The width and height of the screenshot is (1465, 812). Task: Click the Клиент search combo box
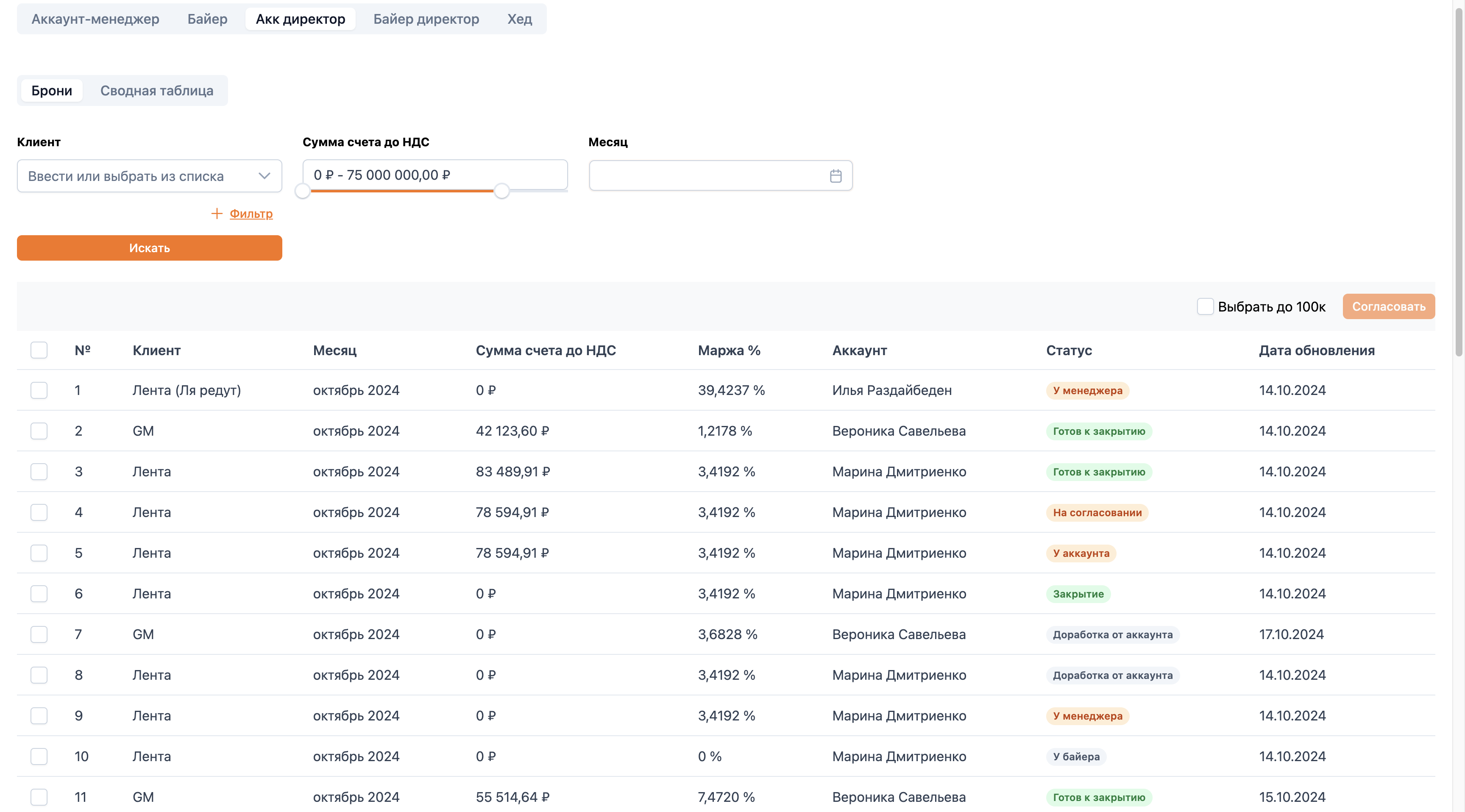(x=150, y=176)
